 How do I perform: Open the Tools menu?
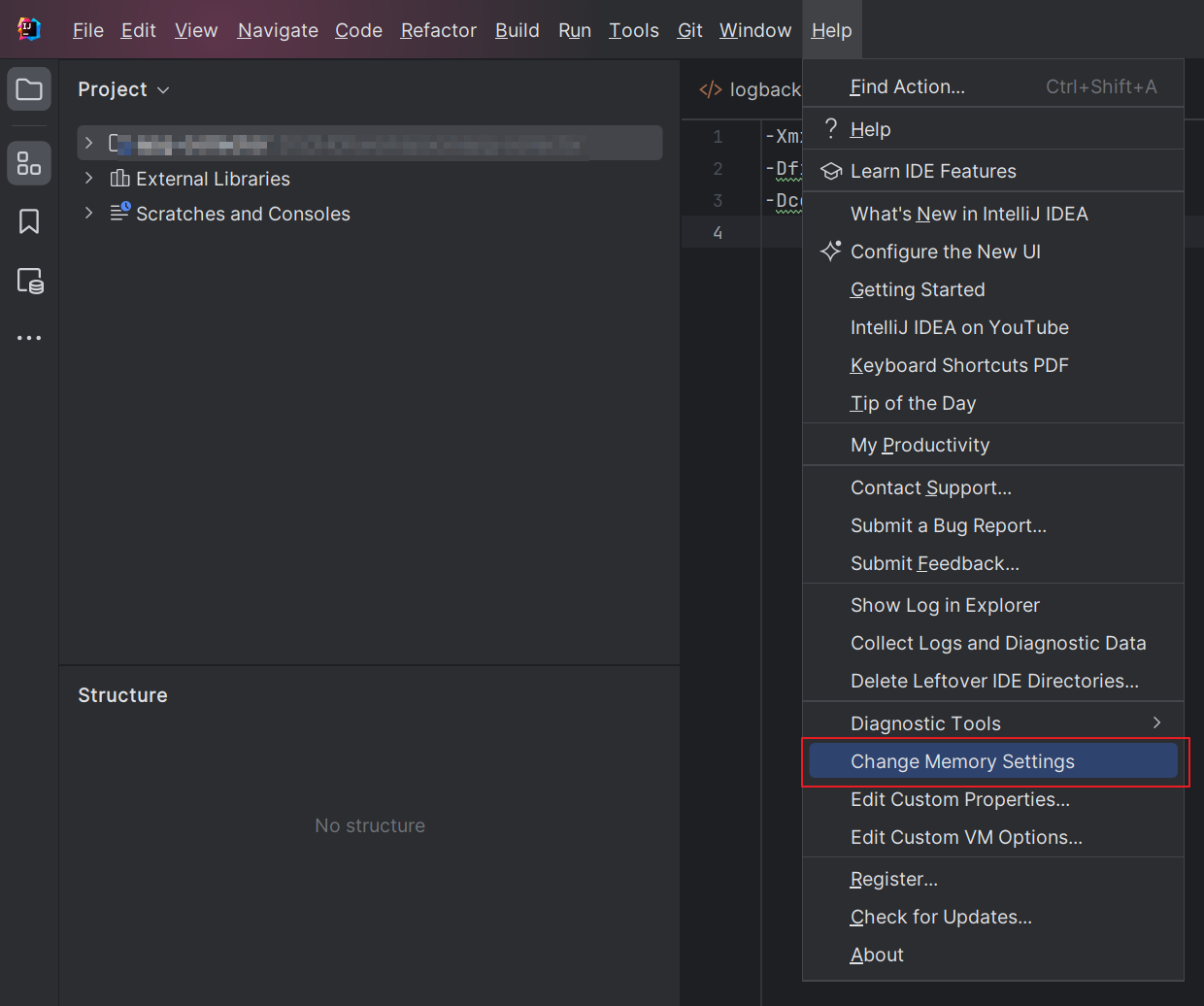(634, 30)
